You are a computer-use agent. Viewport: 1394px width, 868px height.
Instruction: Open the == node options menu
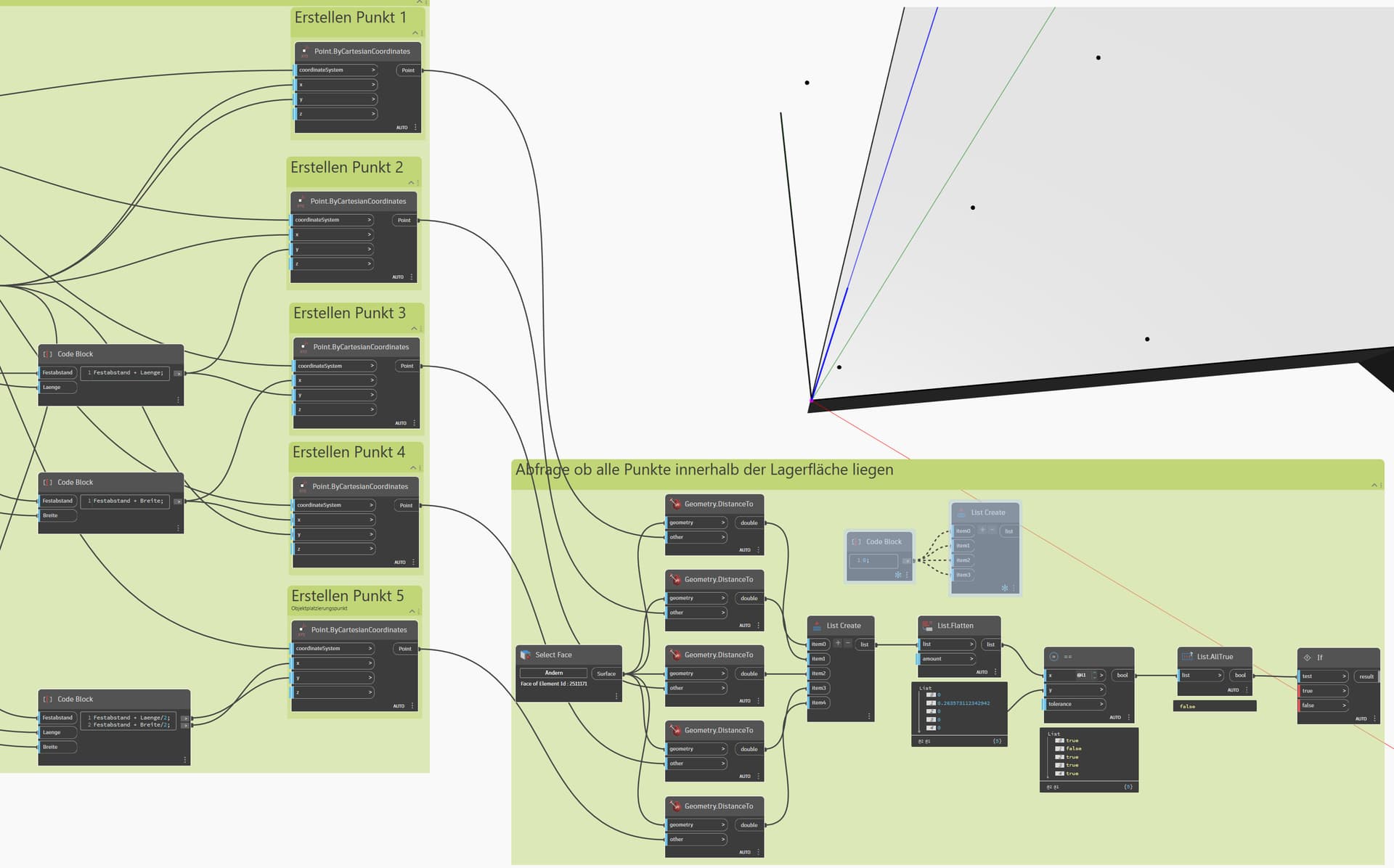pyautogui.click(x=1129, y=717)
